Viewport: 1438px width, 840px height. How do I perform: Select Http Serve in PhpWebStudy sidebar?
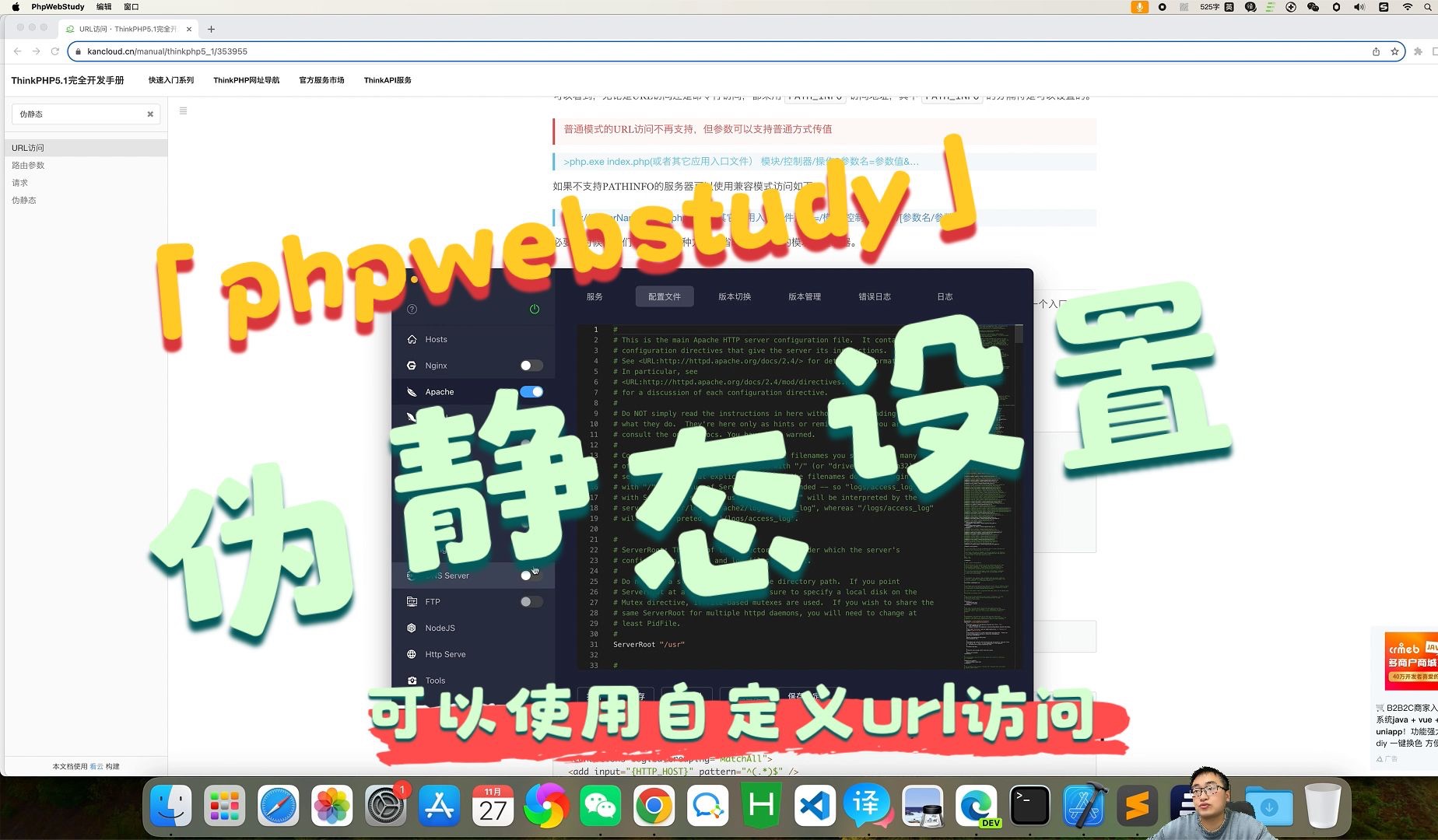point(473,654)
